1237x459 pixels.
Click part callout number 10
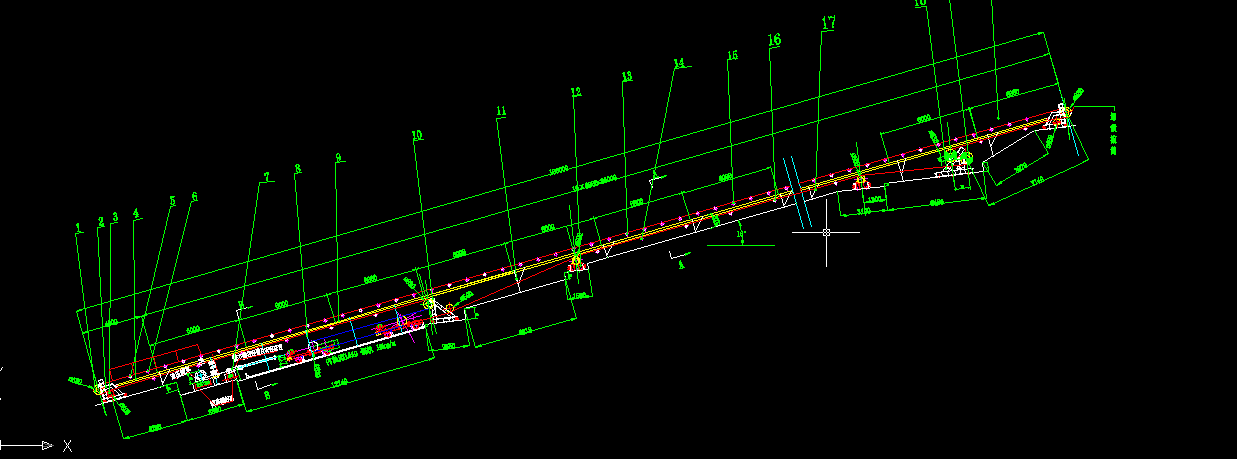coord(417,135)
